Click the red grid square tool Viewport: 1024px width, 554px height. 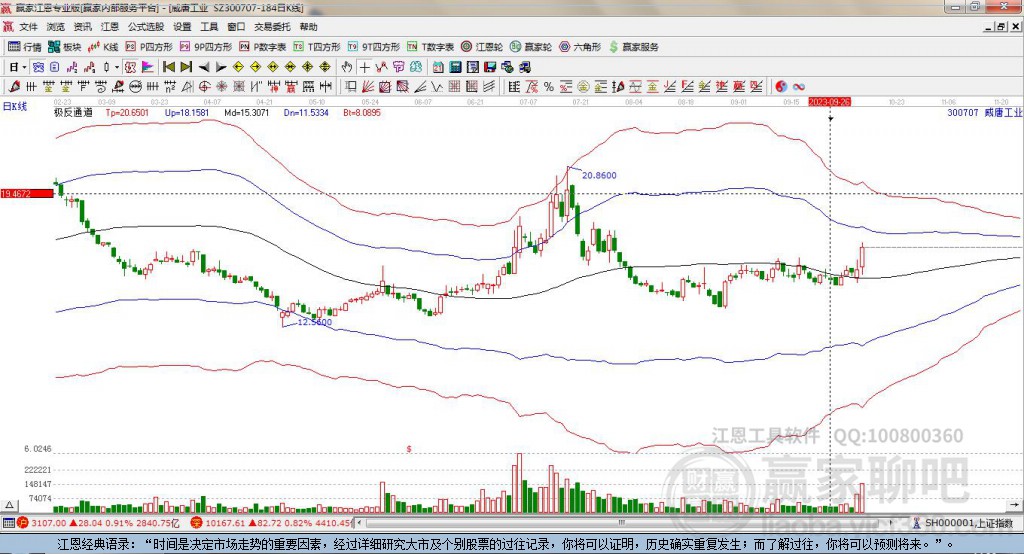point(453,86)
